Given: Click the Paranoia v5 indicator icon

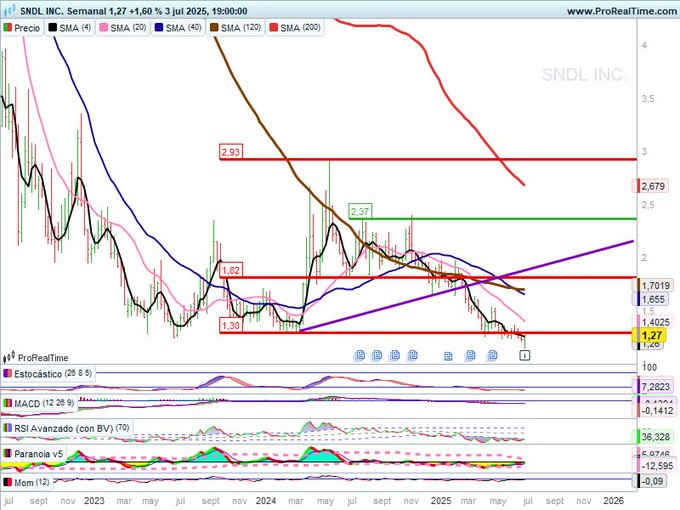Looking at the screenshot, I should tap(7, 454).
